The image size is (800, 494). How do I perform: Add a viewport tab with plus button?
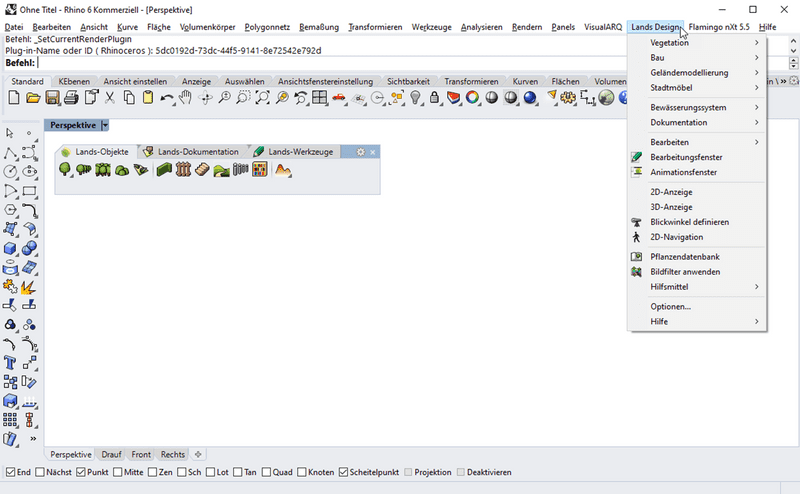pyautogui.click(x=198, y=454)
